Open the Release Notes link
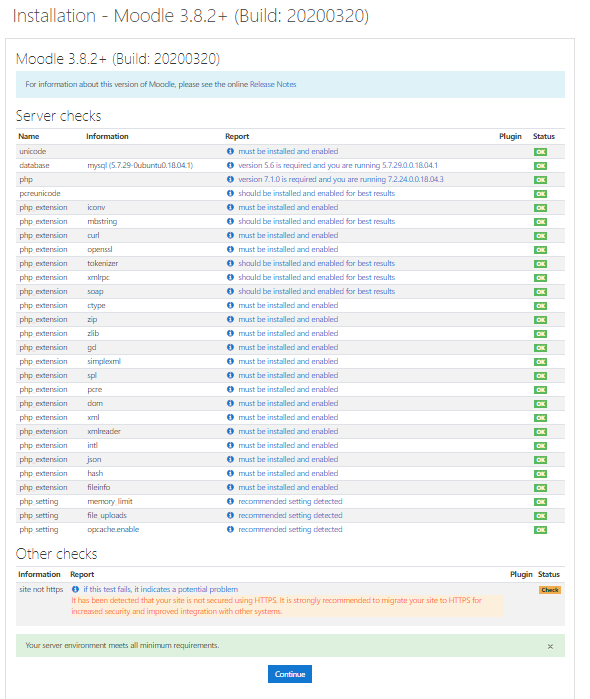The width and height of the screenshot is (590, 699). (273, 84)
